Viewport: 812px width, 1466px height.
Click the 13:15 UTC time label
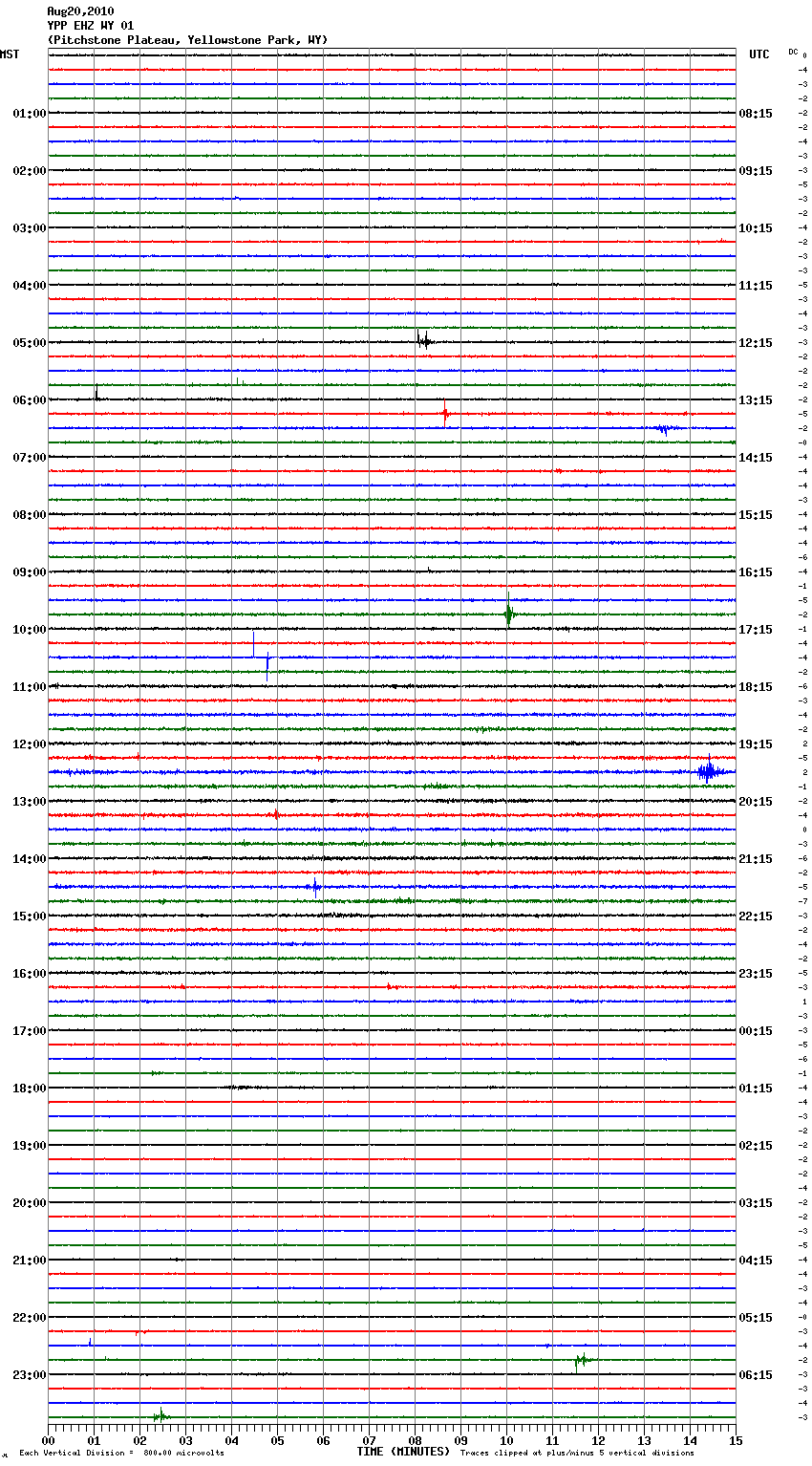pyautogui.click(x=756, y=400)
